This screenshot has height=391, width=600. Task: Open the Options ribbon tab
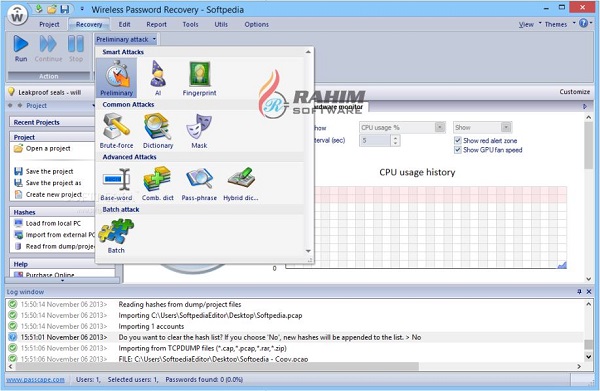pos(256,24)
